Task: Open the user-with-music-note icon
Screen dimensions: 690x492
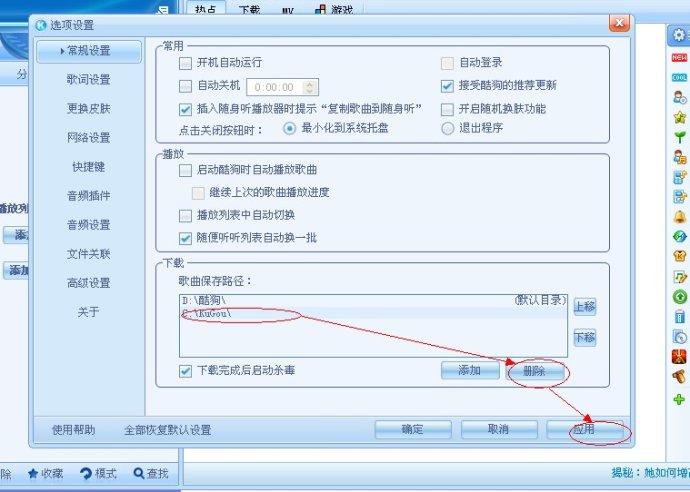Action: coord(679,157)
